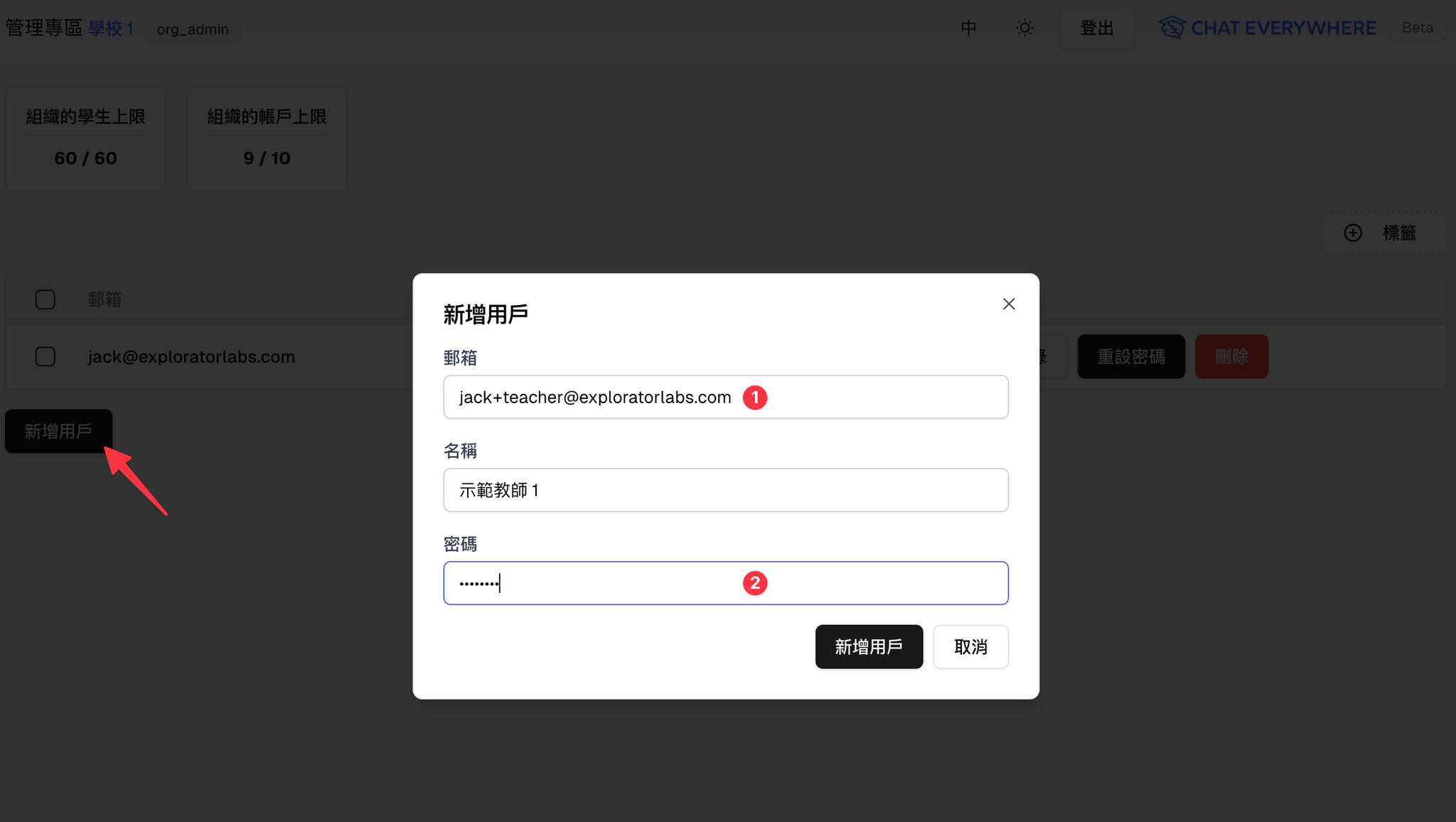The height and width of the screenshot is (822, 1456).
Task: Click the 新增用戶 dialog title
Action: click(486, 314)
